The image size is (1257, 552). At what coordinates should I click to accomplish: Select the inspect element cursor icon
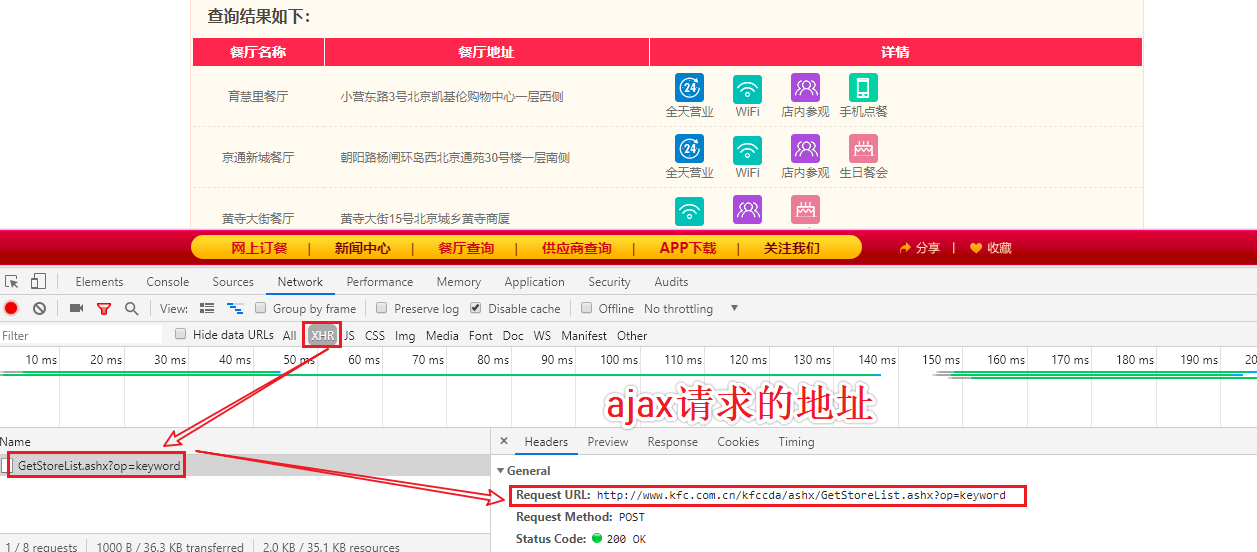pos(12,282)
